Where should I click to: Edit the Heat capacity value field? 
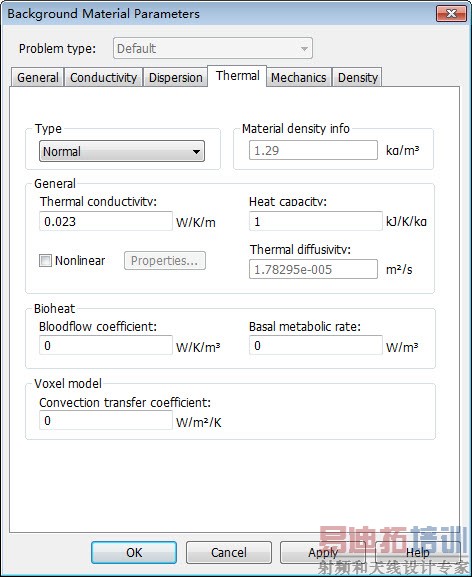tap(316, 221)
